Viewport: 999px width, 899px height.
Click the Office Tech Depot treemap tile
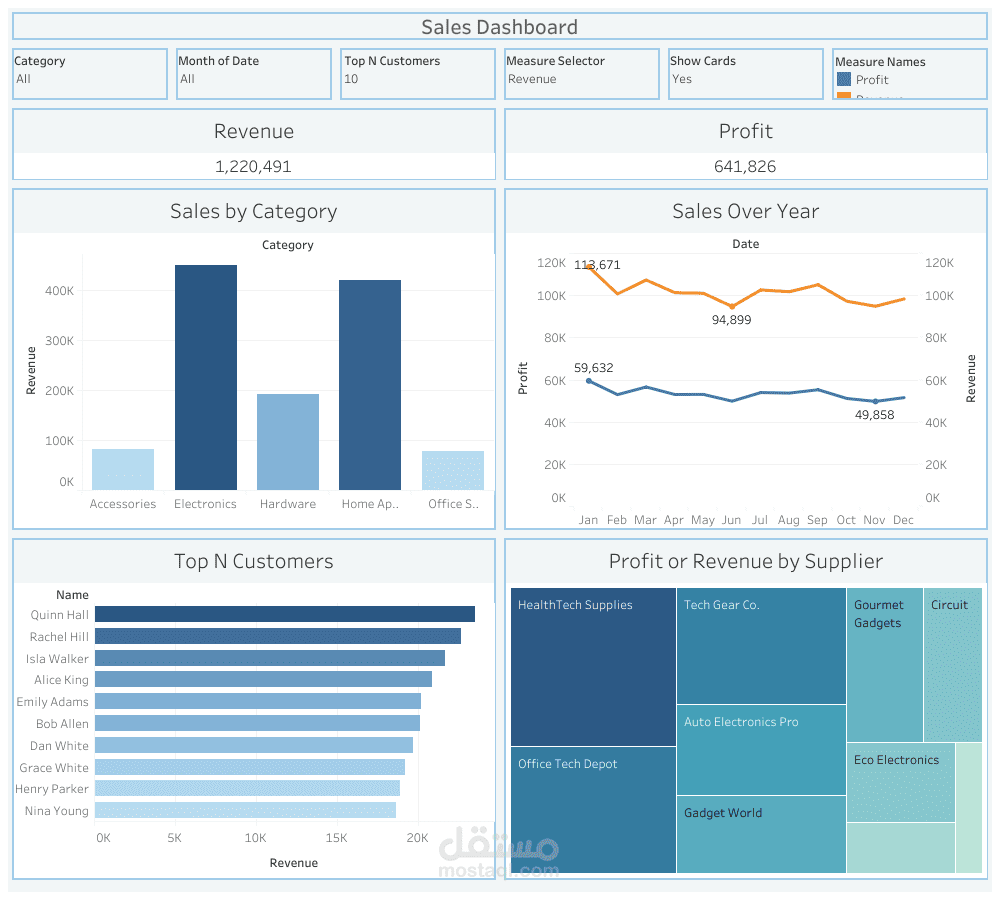click(x=593, y=810)
